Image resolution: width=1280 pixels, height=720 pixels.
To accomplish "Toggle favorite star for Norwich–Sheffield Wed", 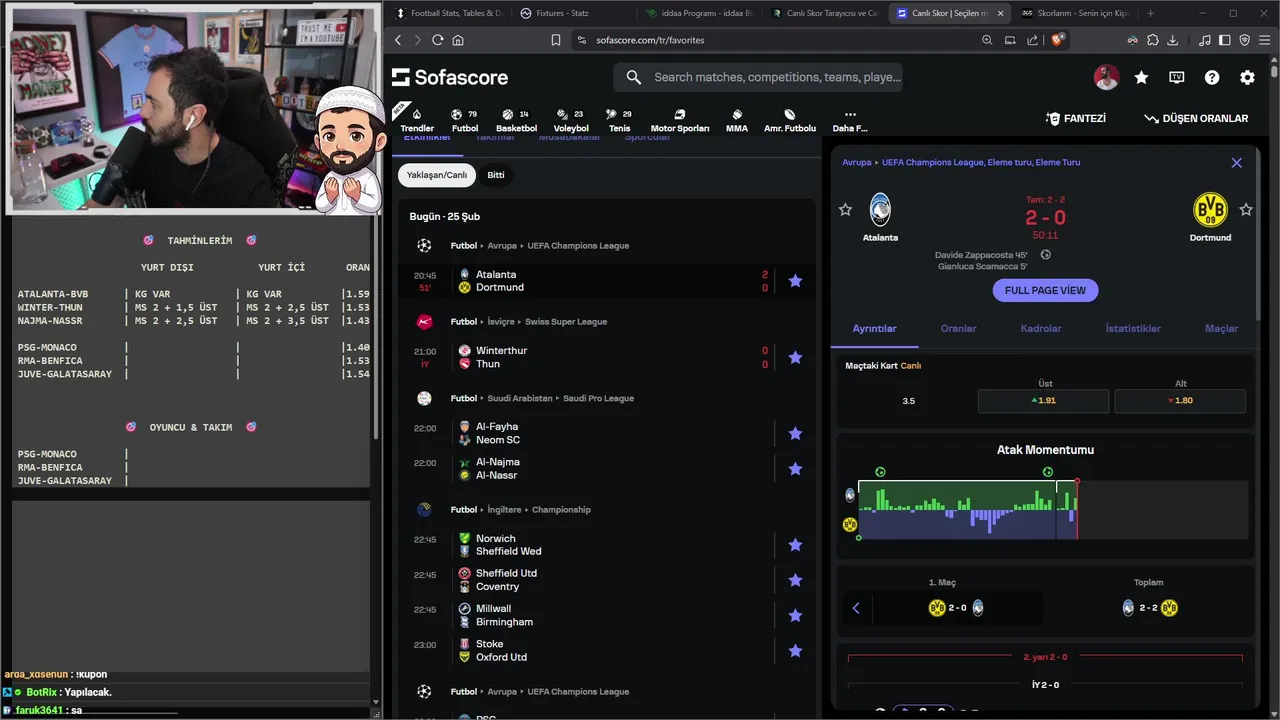I will [795, 545].
